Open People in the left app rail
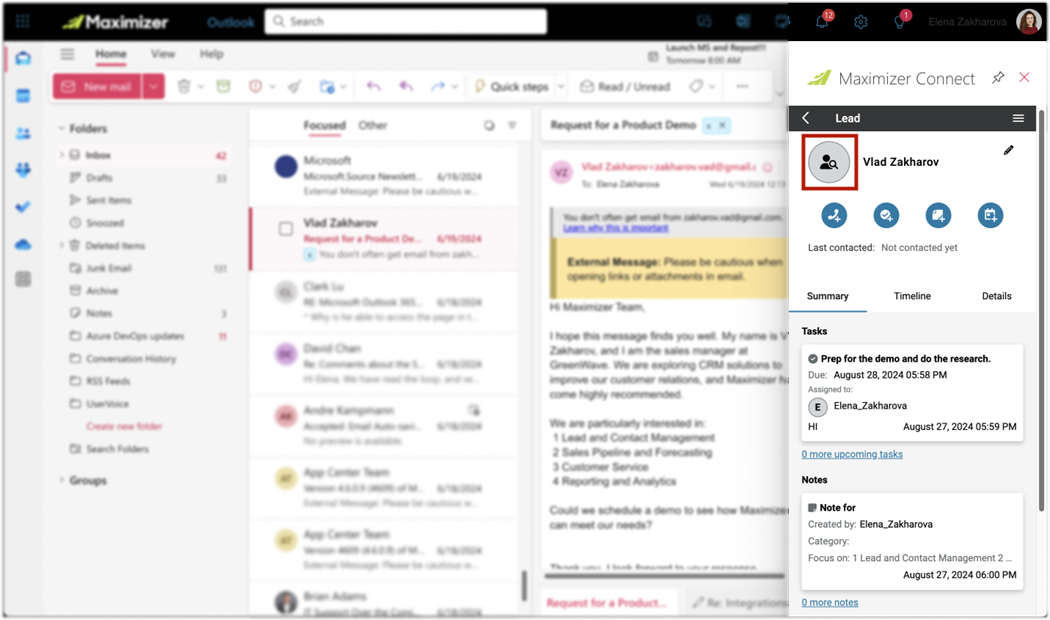Screen dimensions: 1050x620 tap(23, 133)
